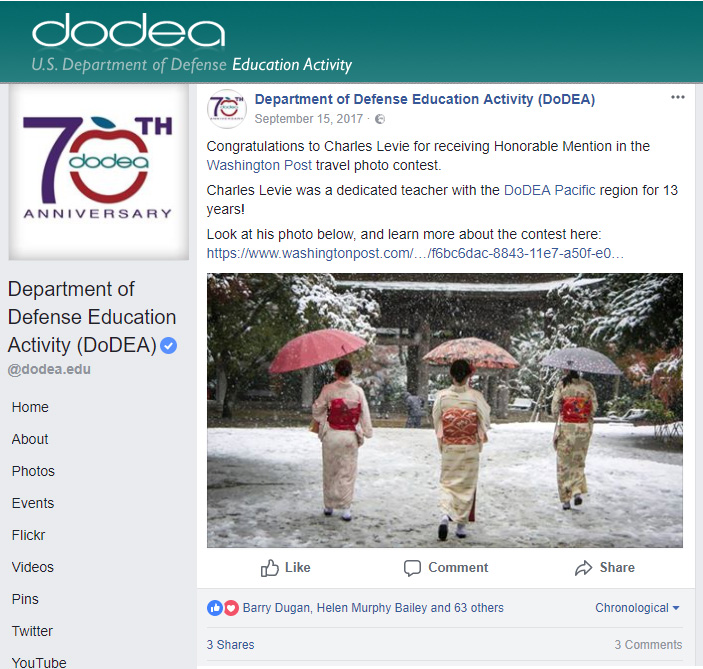This screenshot has height=669, width=703.
Task: Click the small 70th profile avatar on post
Action: (x=227, y=109)
